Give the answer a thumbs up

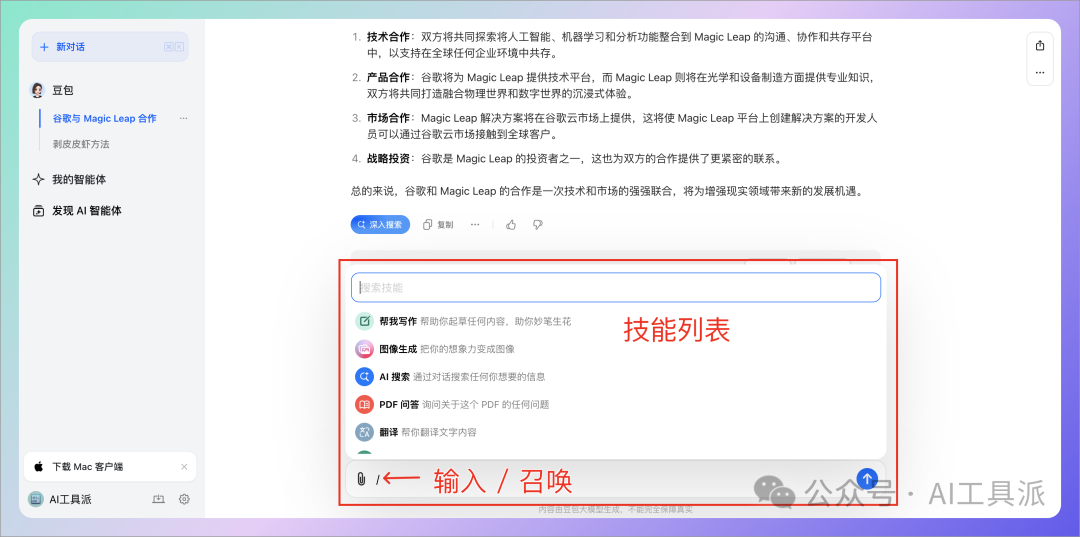511,224
